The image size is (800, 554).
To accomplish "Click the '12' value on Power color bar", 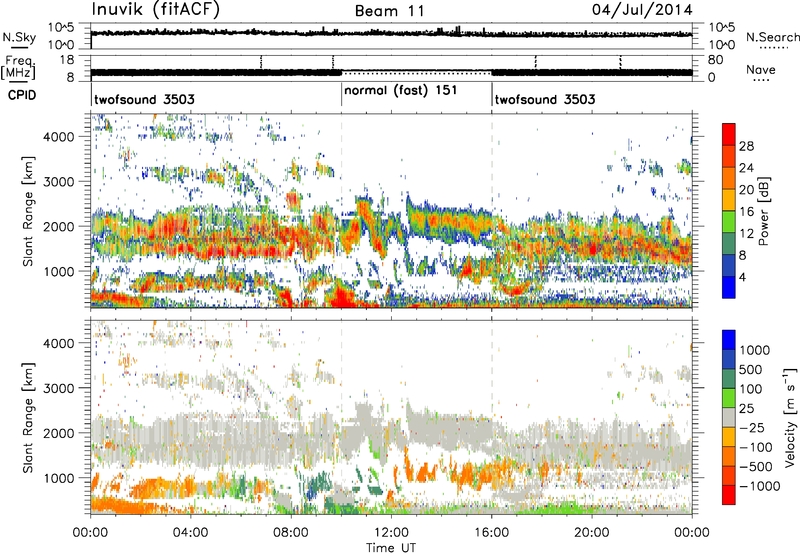I will coord(746,234).
